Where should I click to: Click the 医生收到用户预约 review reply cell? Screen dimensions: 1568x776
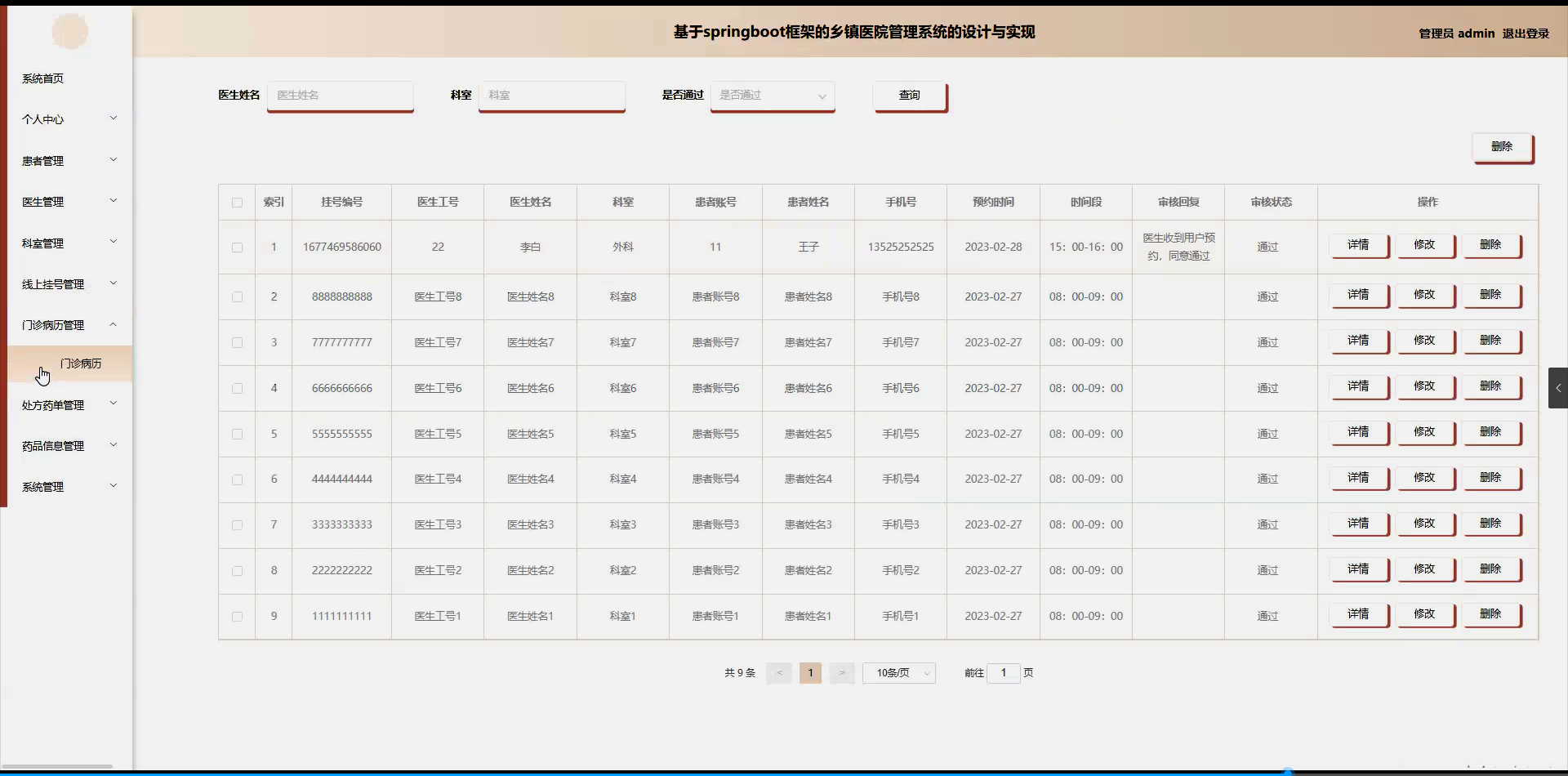1178,248
